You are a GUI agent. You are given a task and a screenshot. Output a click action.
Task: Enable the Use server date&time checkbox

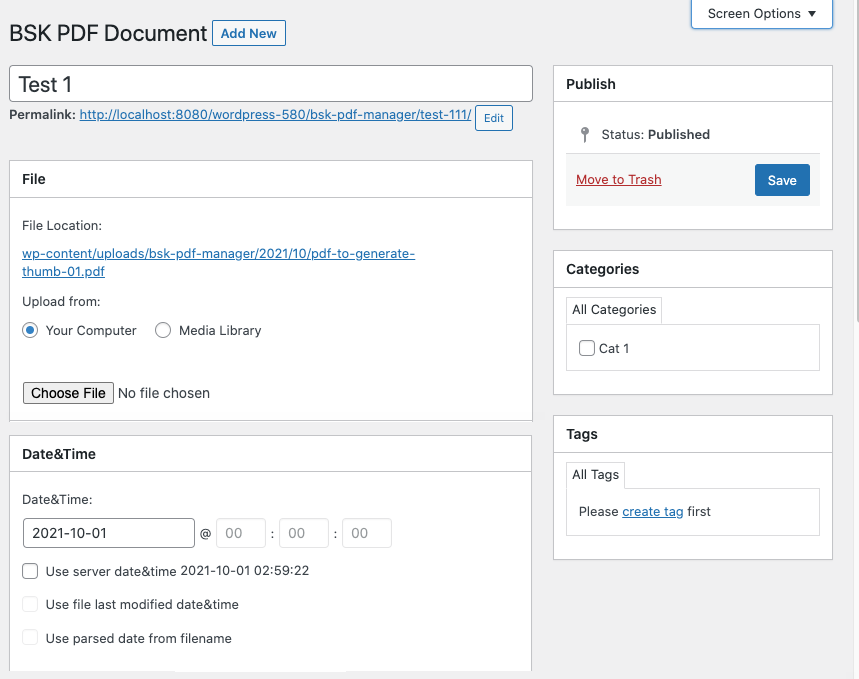coord(30,571)
